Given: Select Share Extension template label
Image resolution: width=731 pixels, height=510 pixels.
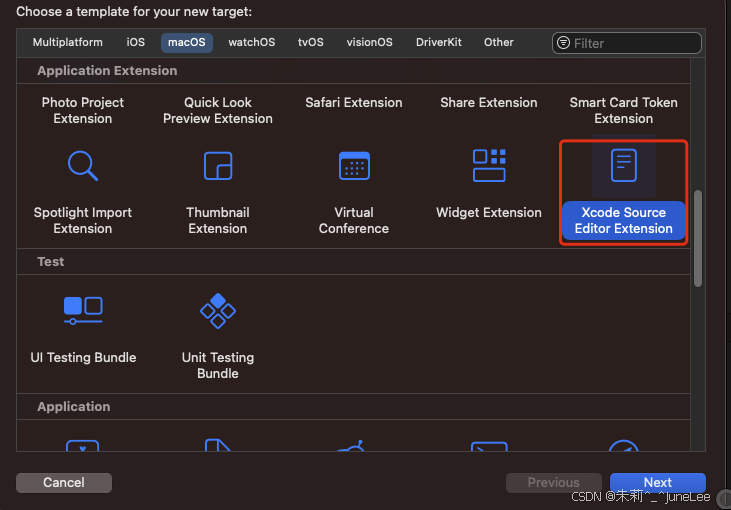Looking at the screenshot, I should tap(489, 103).
